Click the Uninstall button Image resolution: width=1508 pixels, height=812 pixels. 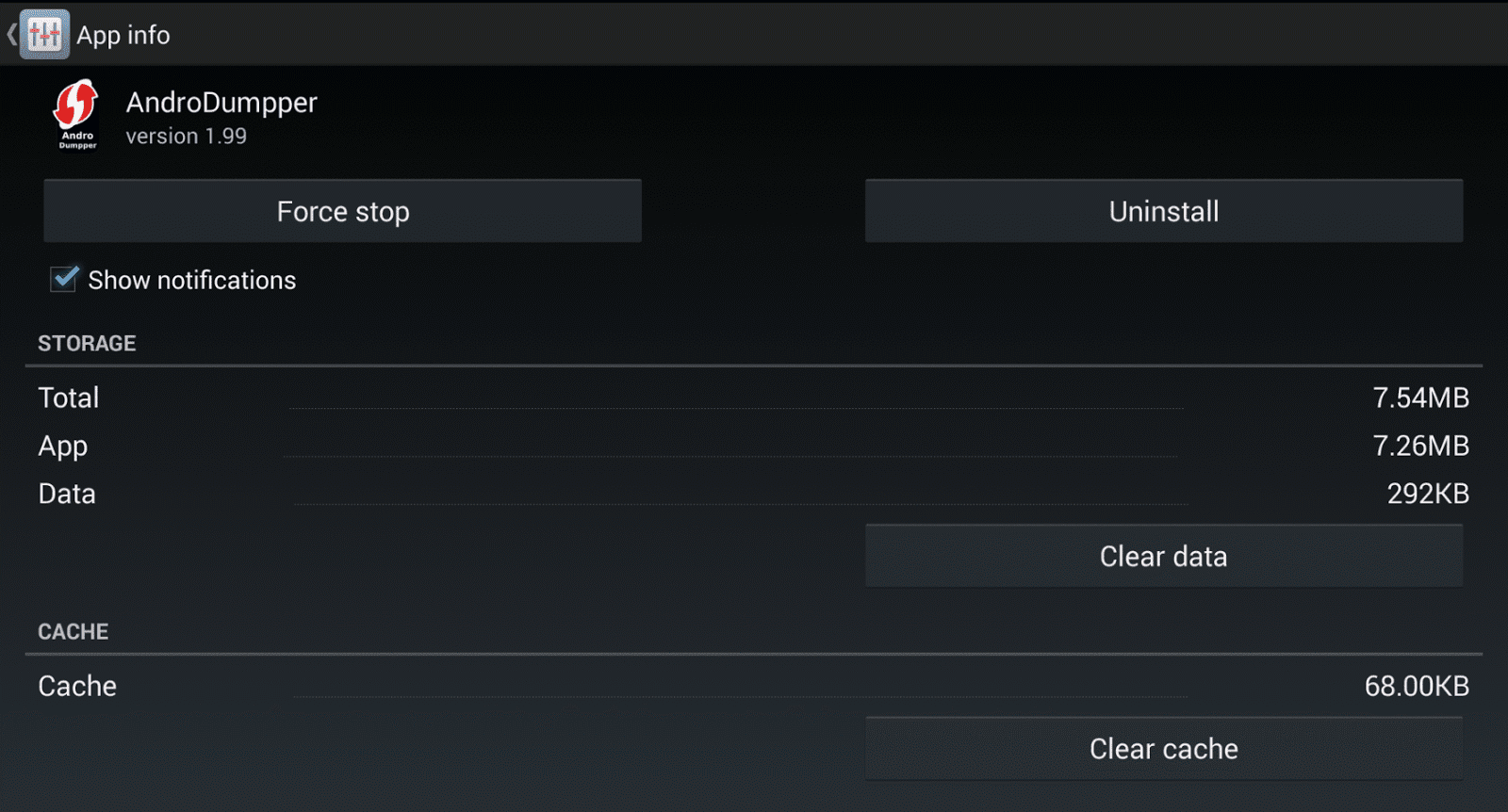pyautogui.click(x=1164, y=211)
